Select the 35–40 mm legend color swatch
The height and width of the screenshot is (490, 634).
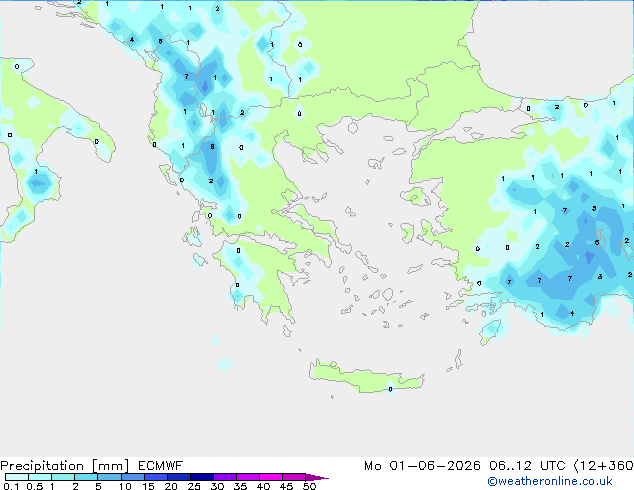[x=247, y=477]
